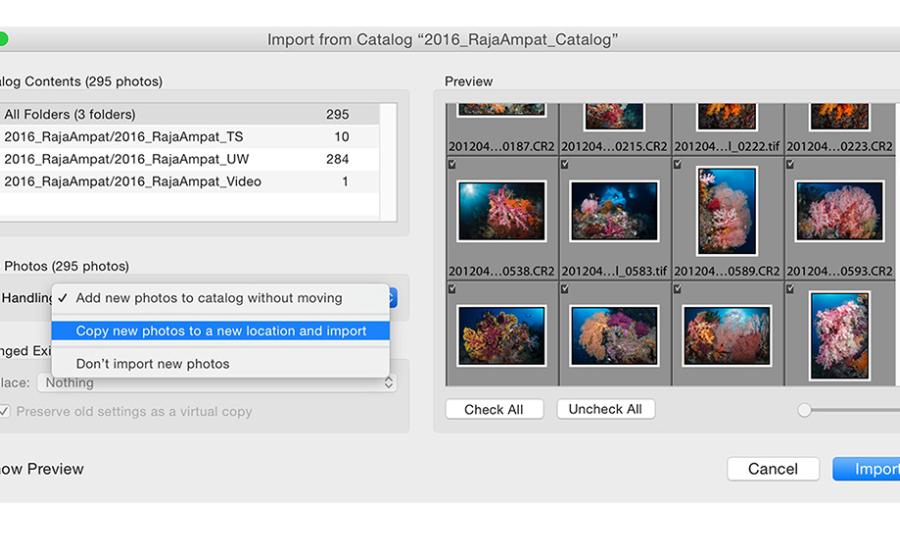Select the 201204...0538.CR2 coral thumbnail
This screenshot has width=900, height=560.
tap(501, 211)
